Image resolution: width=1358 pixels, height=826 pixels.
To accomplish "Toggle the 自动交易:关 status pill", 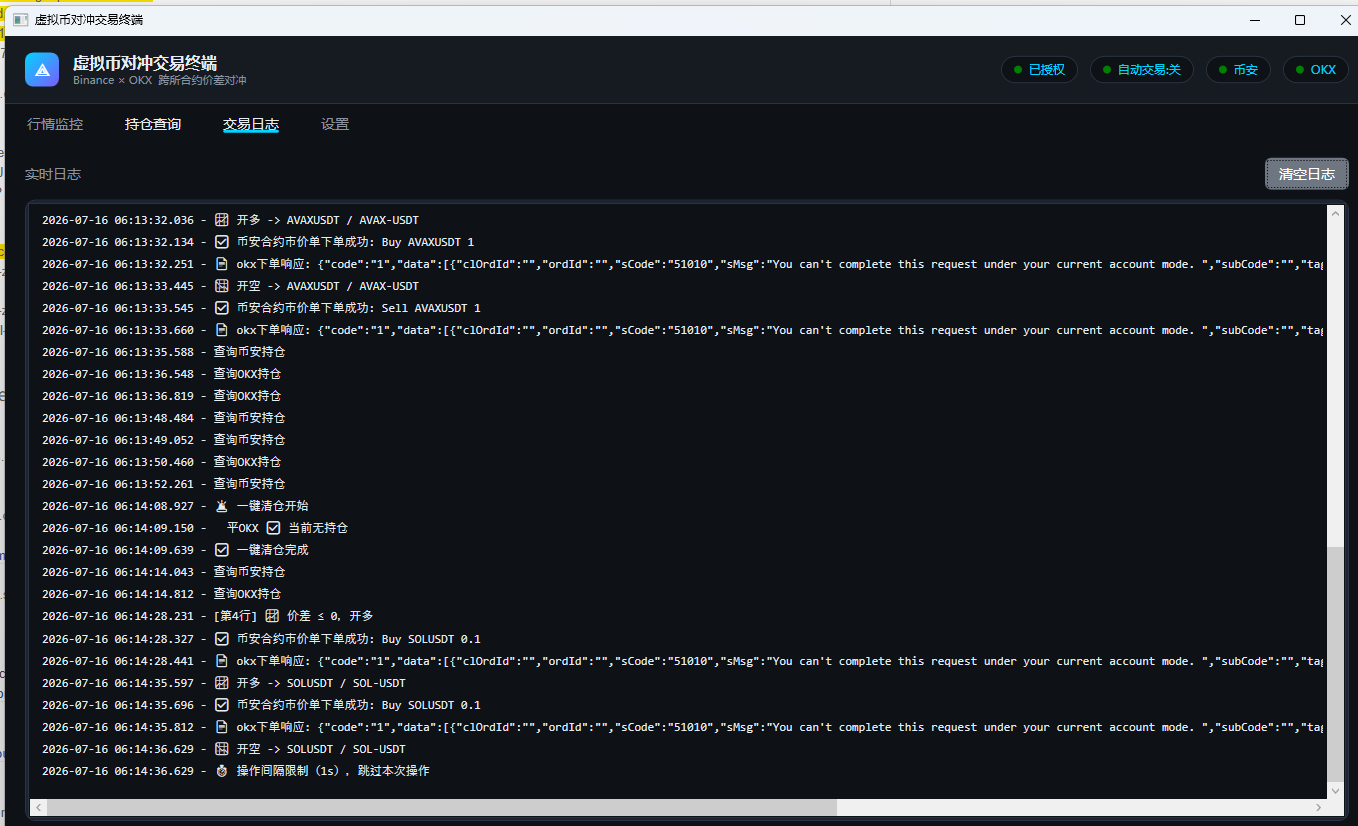I will point(1141,70).
